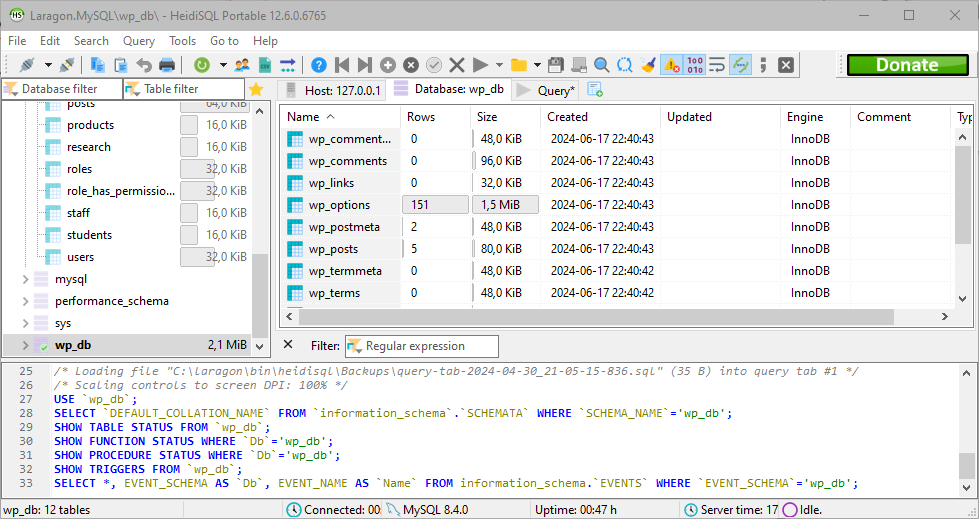
Task: Sort table list by Created column header
Action: [600, 117]
